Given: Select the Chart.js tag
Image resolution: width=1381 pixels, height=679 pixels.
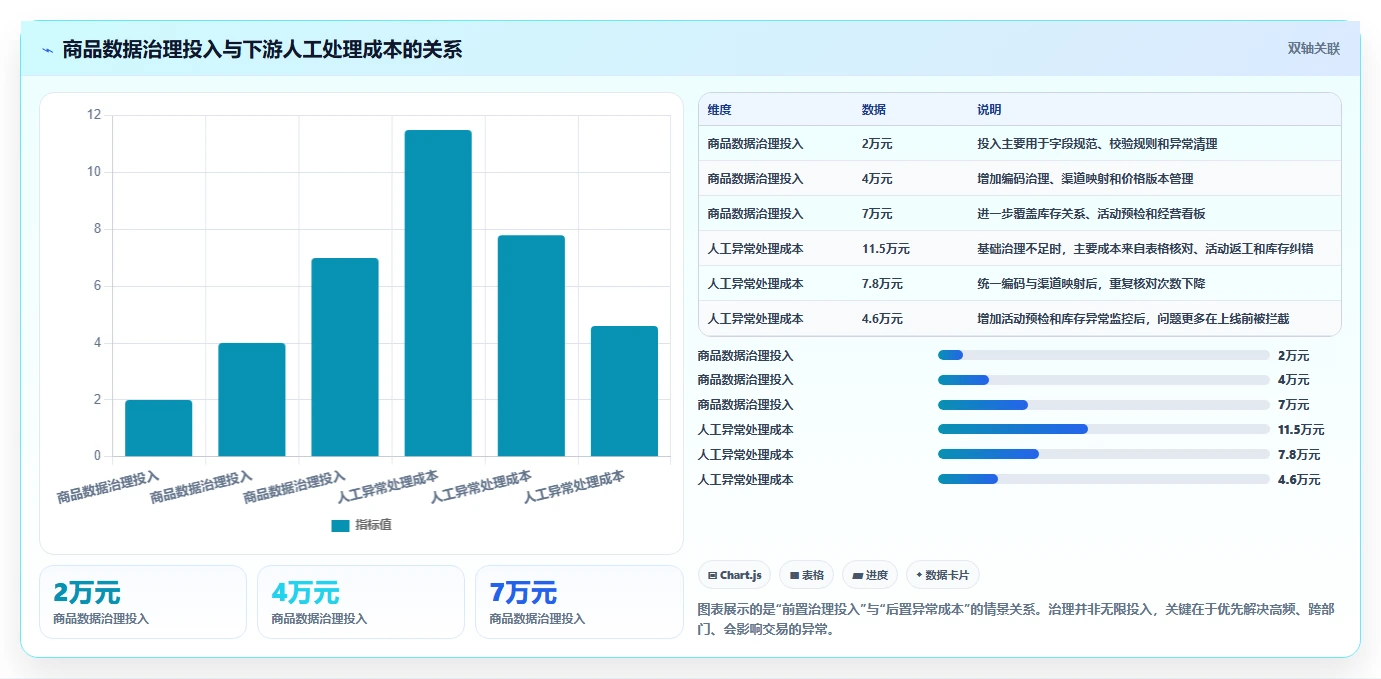Looking at the screenshot, I should point(734,575).
